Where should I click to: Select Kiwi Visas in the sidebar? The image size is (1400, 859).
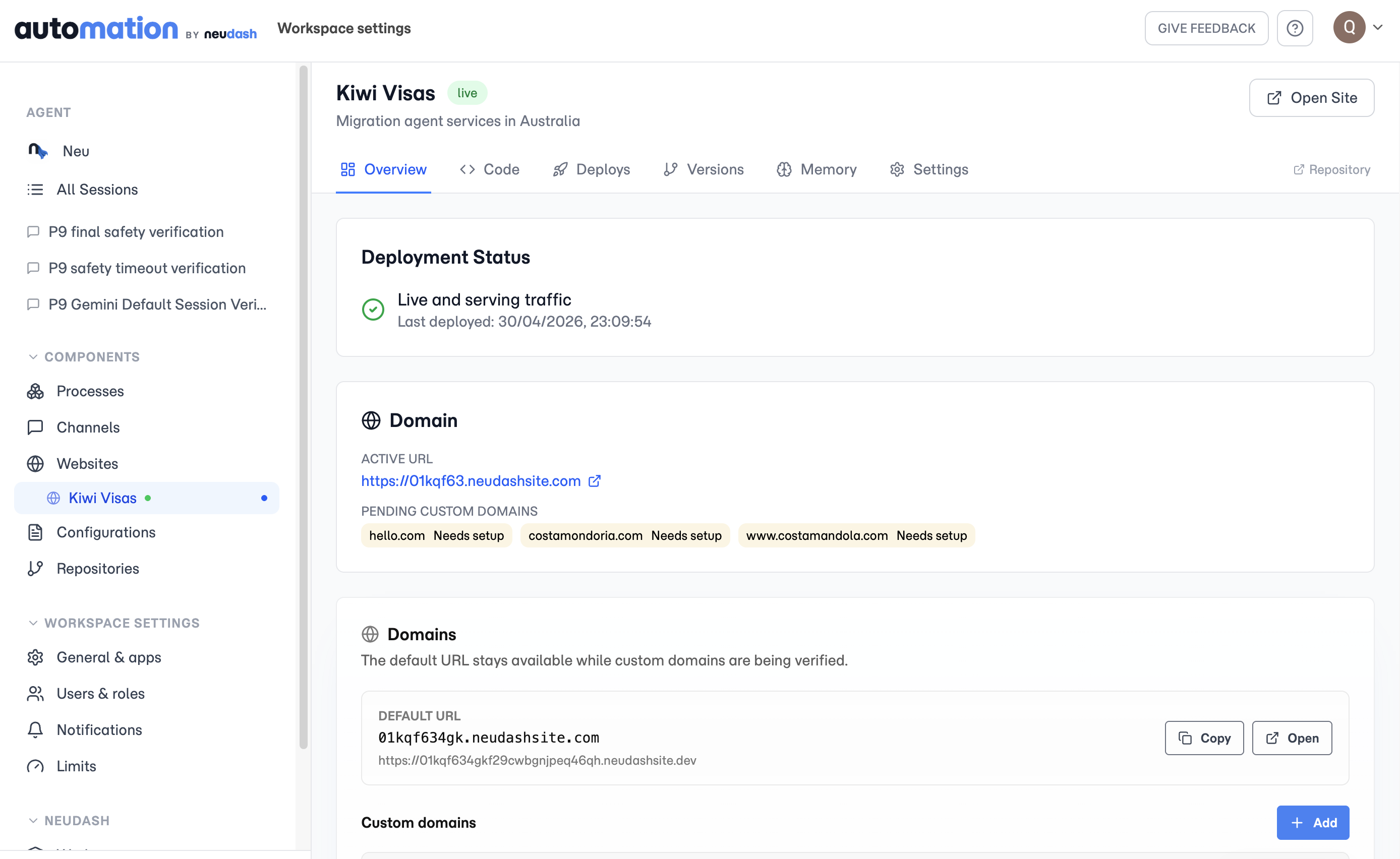click(147, 498)
